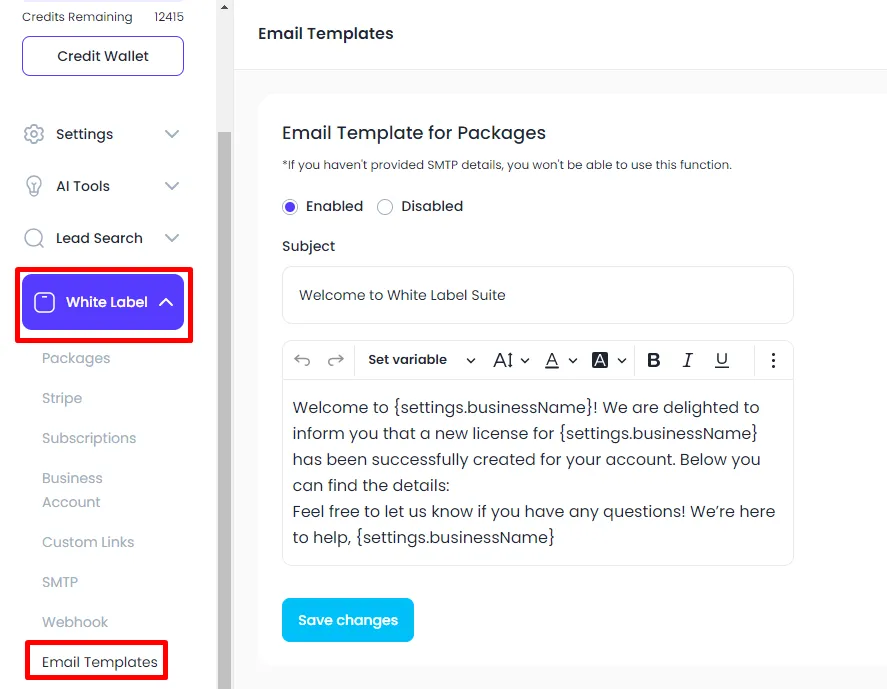The height and width of the screenshot is (689, 887).
Task: Click the AI Tools label in sidebar
Action: click(83, 186)
